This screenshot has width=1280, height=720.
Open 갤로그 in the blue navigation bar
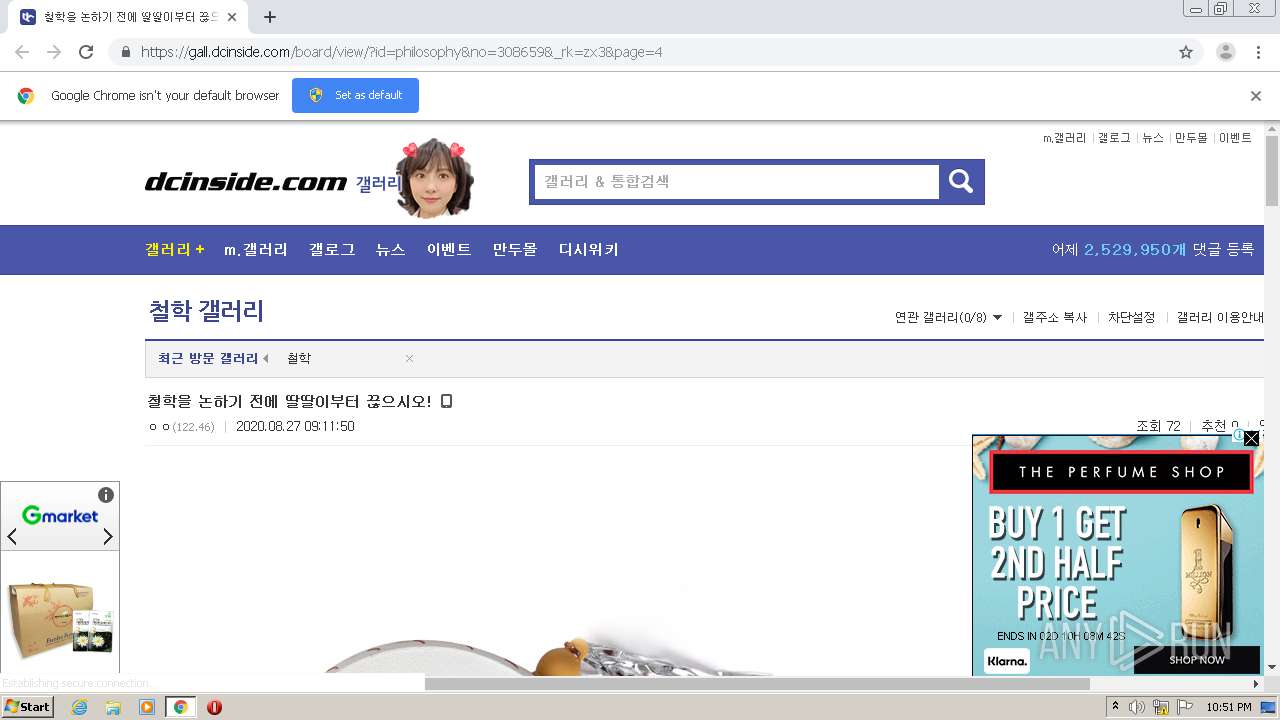pos(332,249)
